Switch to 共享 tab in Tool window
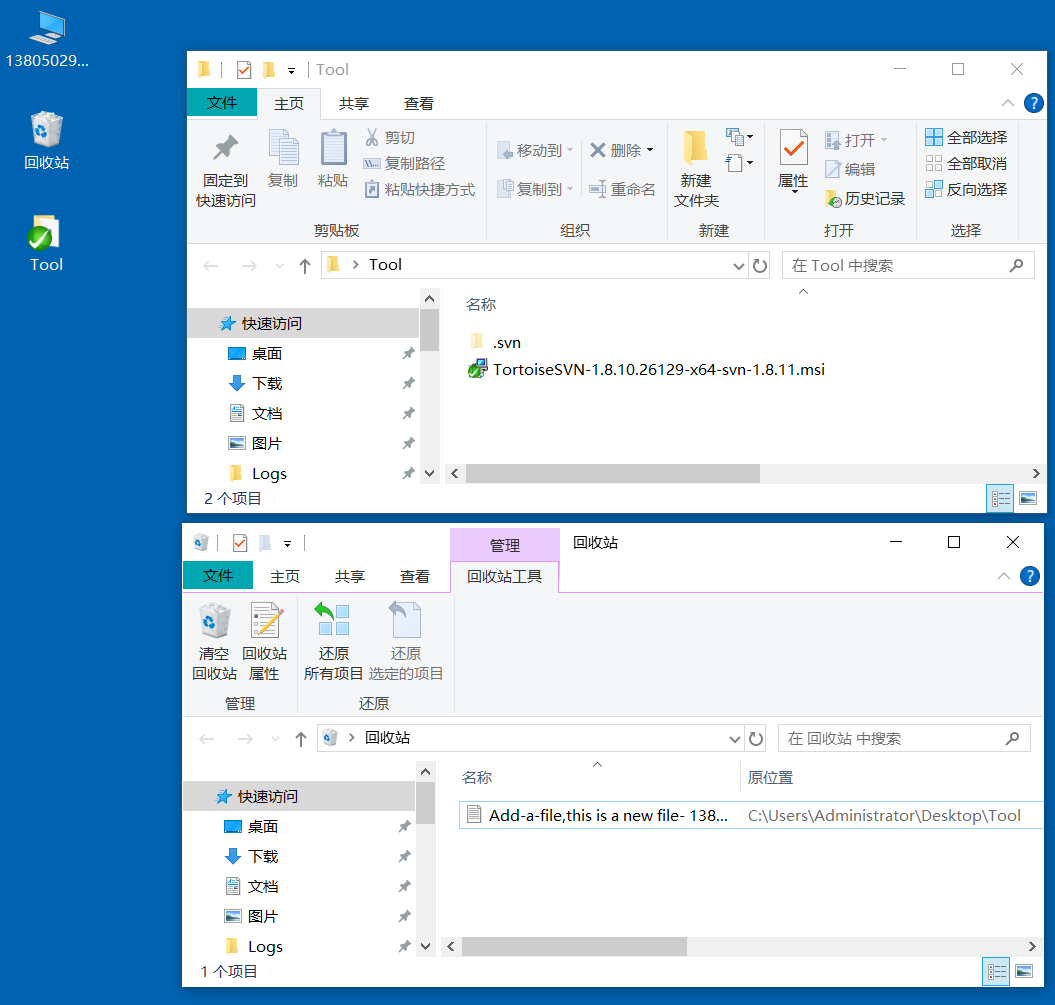1055x1005 pixels. [354, 104]
